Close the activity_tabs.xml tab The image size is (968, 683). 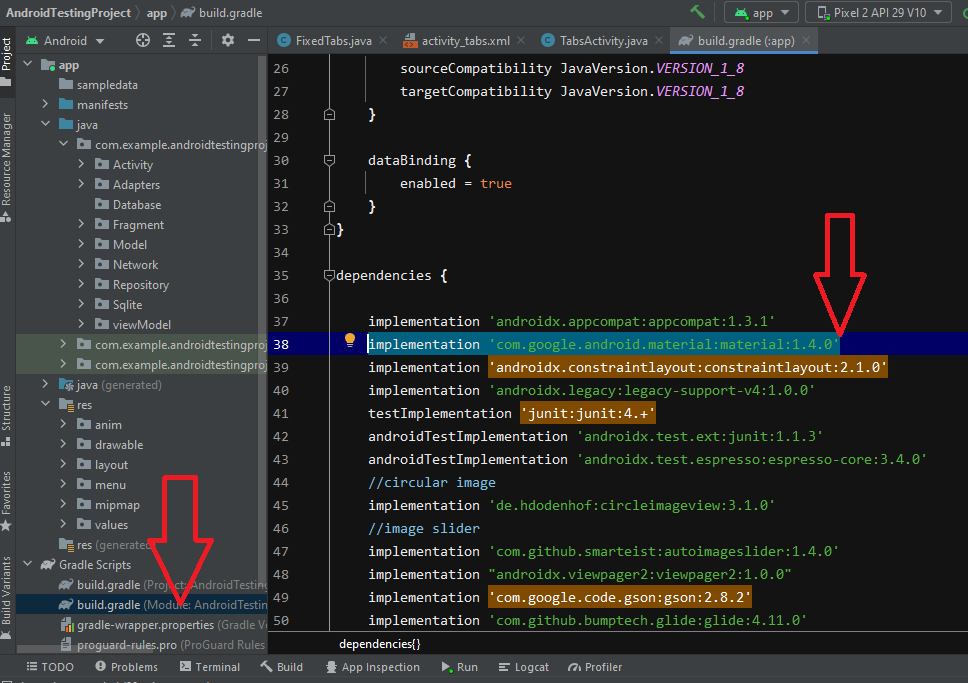point(522,41)
